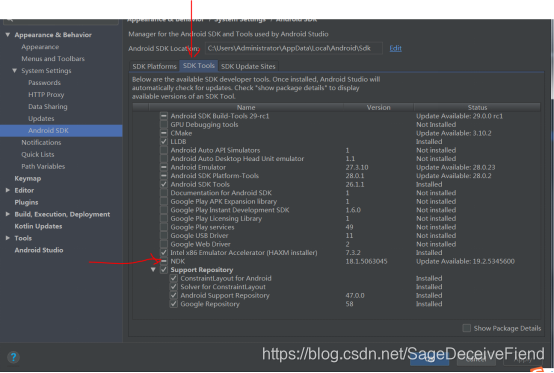Open Appearance settings page
Image resolution: width=554 pixels, height=373 pixels.
point(40,47)
